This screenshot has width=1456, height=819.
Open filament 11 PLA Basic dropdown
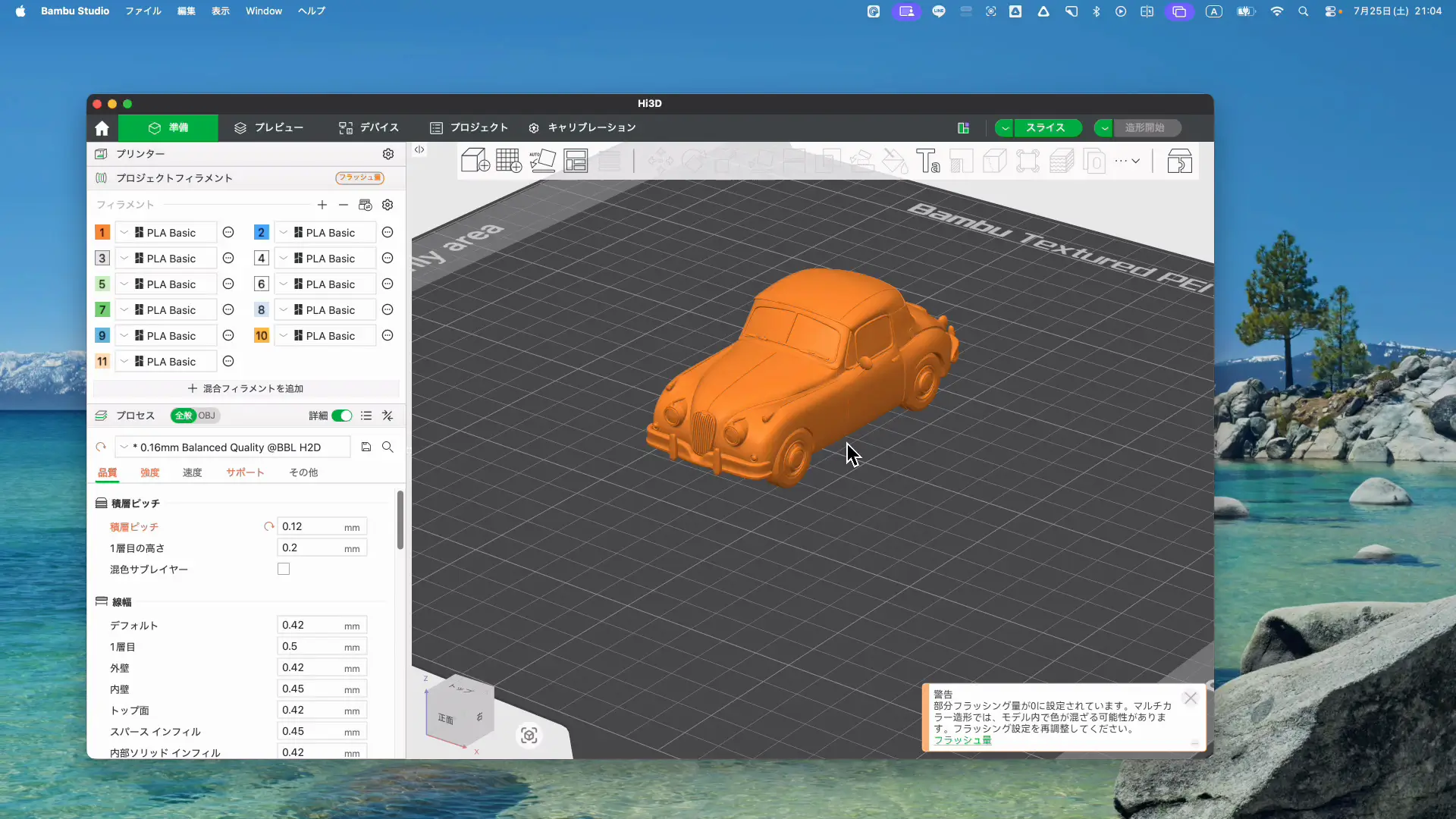[x=165, y=362]
